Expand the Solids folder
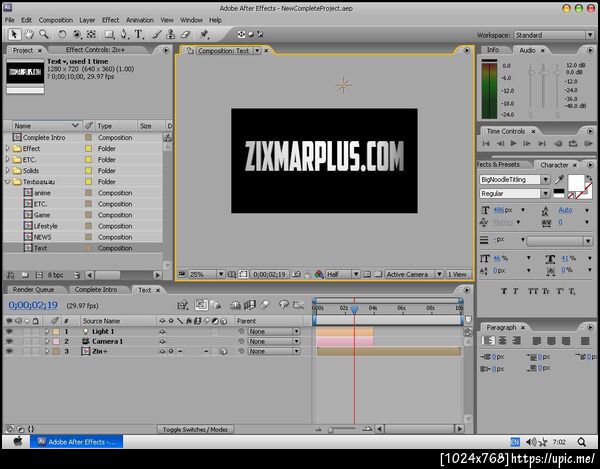Viewport: 600px width, 469px height. click(x=7, y=170)
